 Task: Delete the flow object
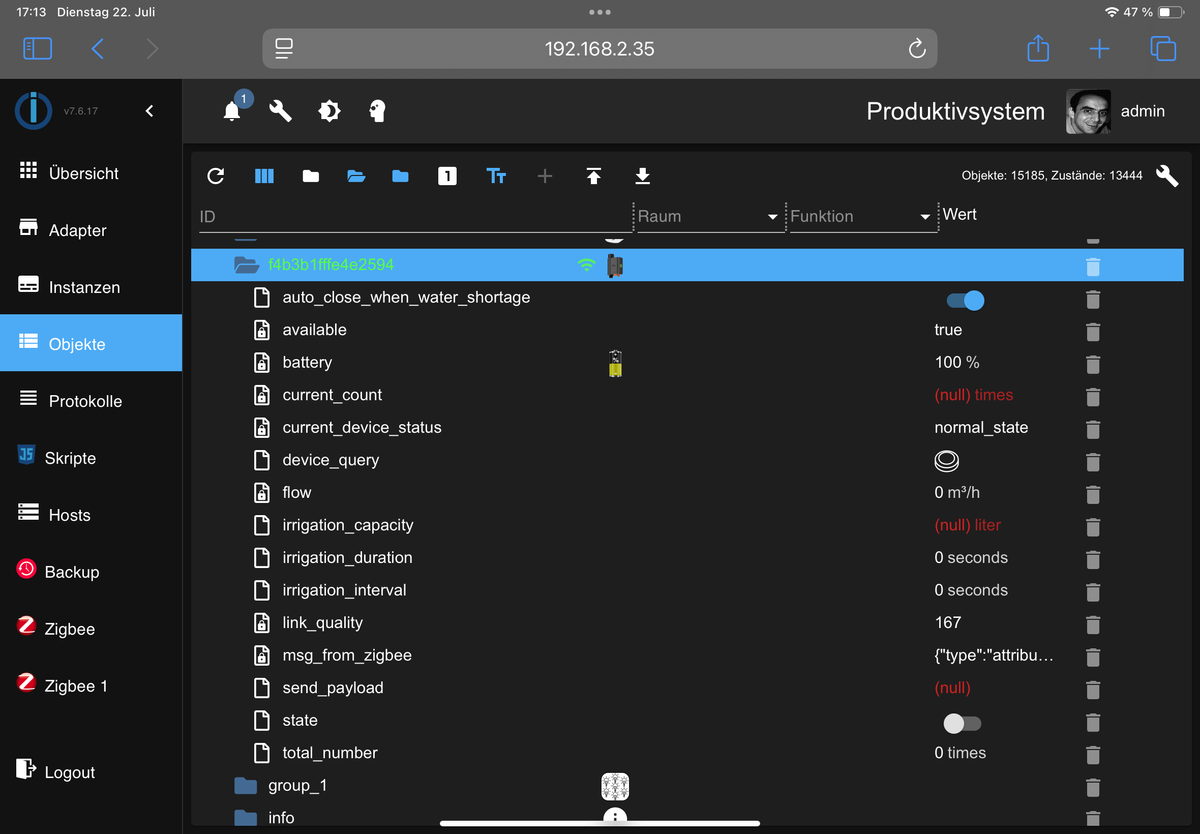click(x=1093, y=494)
